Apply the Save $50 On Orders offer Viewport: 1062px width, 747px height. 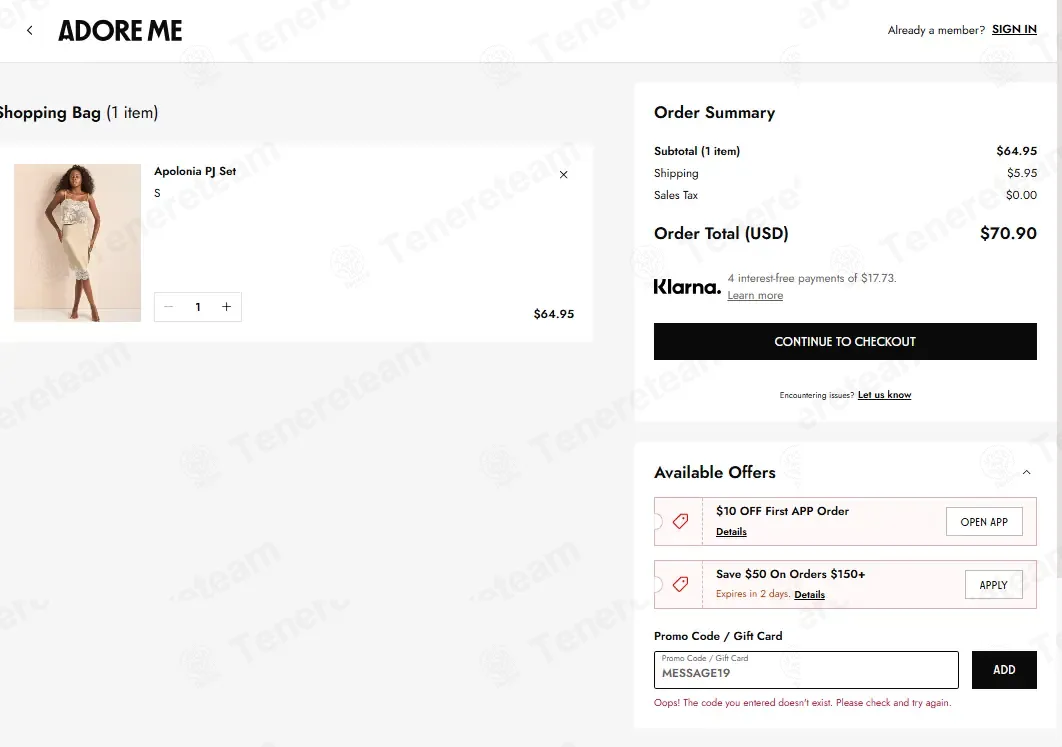[x=993, y=584]
